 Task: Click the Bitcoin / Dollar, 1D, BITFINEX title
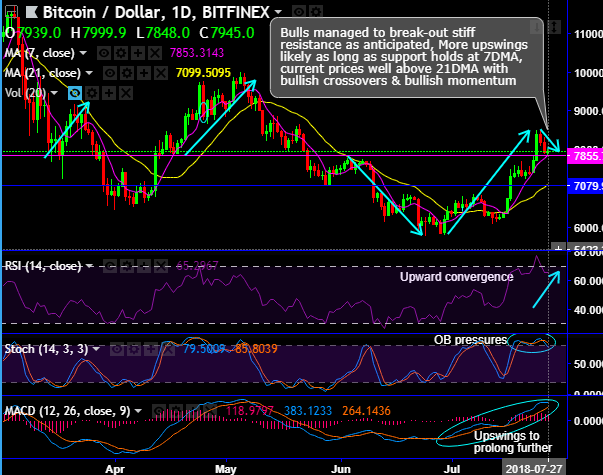pyautogui.click(x=156, y=12)
